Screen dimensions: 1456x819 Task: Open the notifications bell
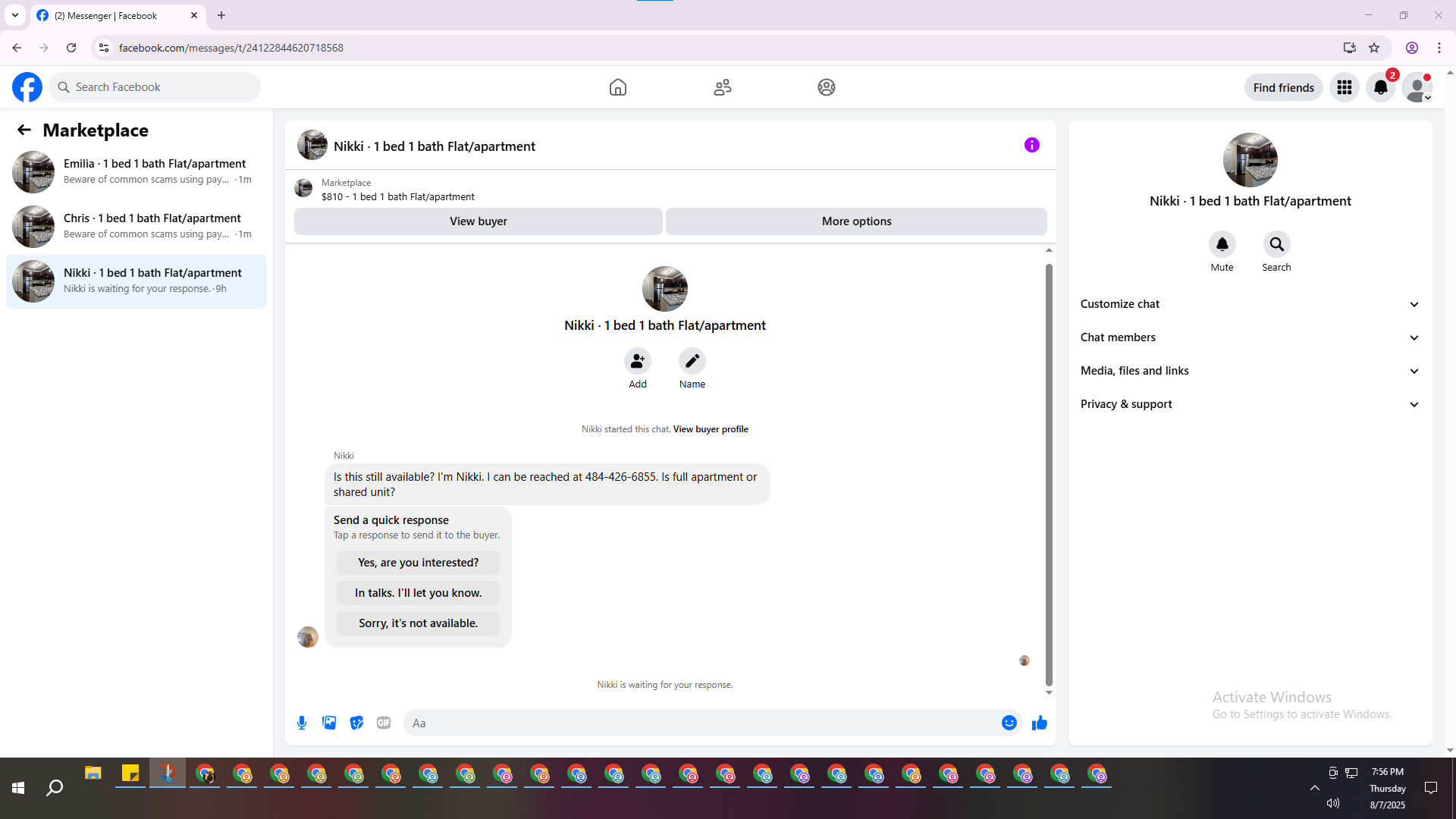coord(1381,87)
